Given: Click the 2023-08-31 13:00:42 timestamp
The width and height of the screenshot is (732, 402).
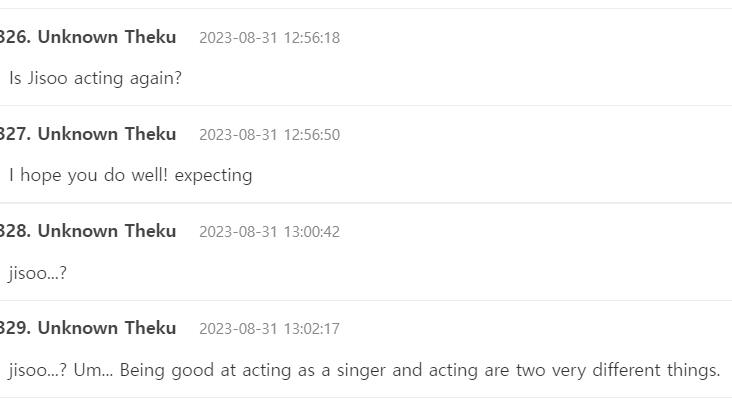Looking at the screenshot, I should point(269,232).
